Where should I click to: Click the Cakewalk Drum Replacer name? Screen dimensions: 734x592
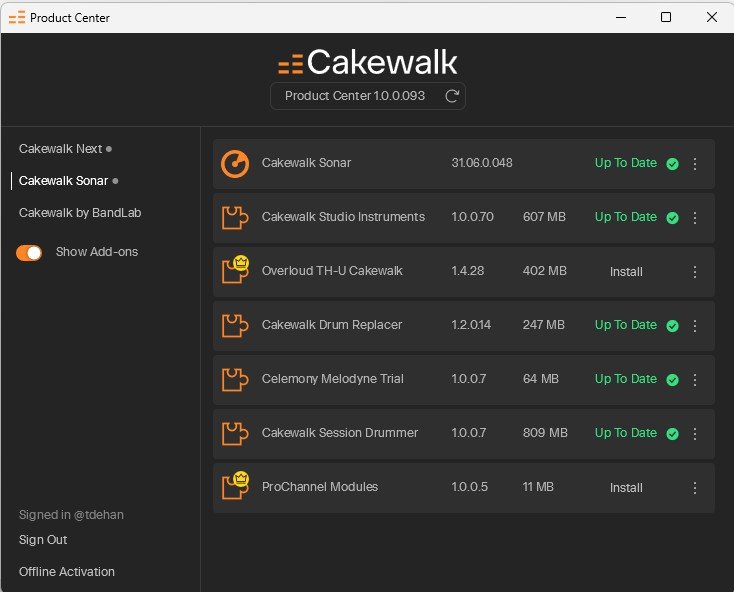tap(332, 325)
